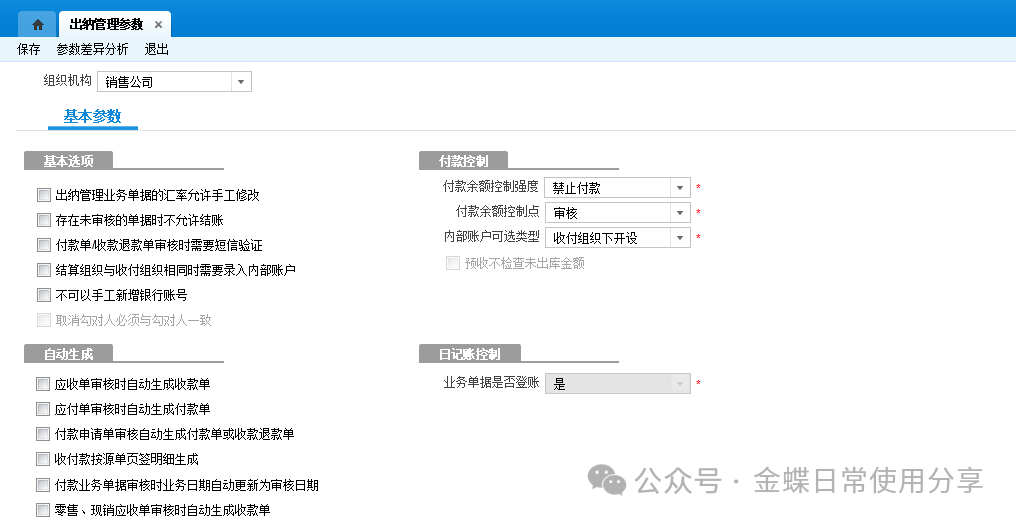Screen dimensions: 1016x522
Task: Expand the 组织机构 dropdown
Action: [x=241, y=82]
